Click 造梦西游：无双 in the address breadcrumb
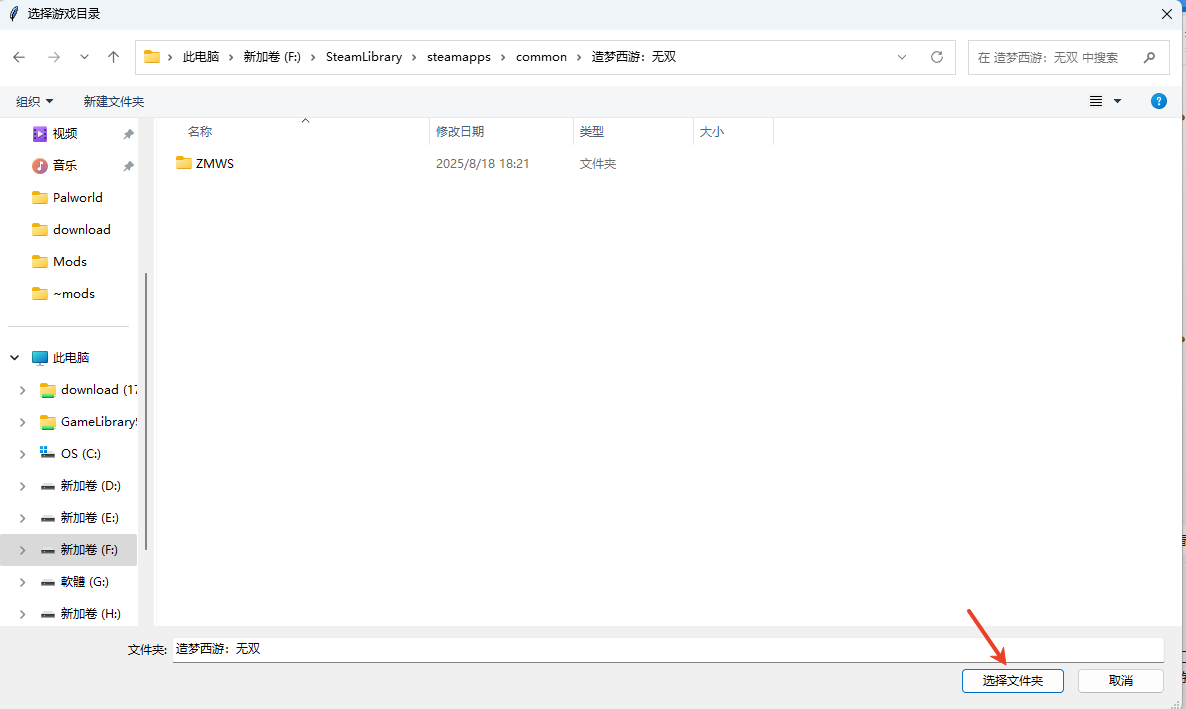 tap(634, 57)
